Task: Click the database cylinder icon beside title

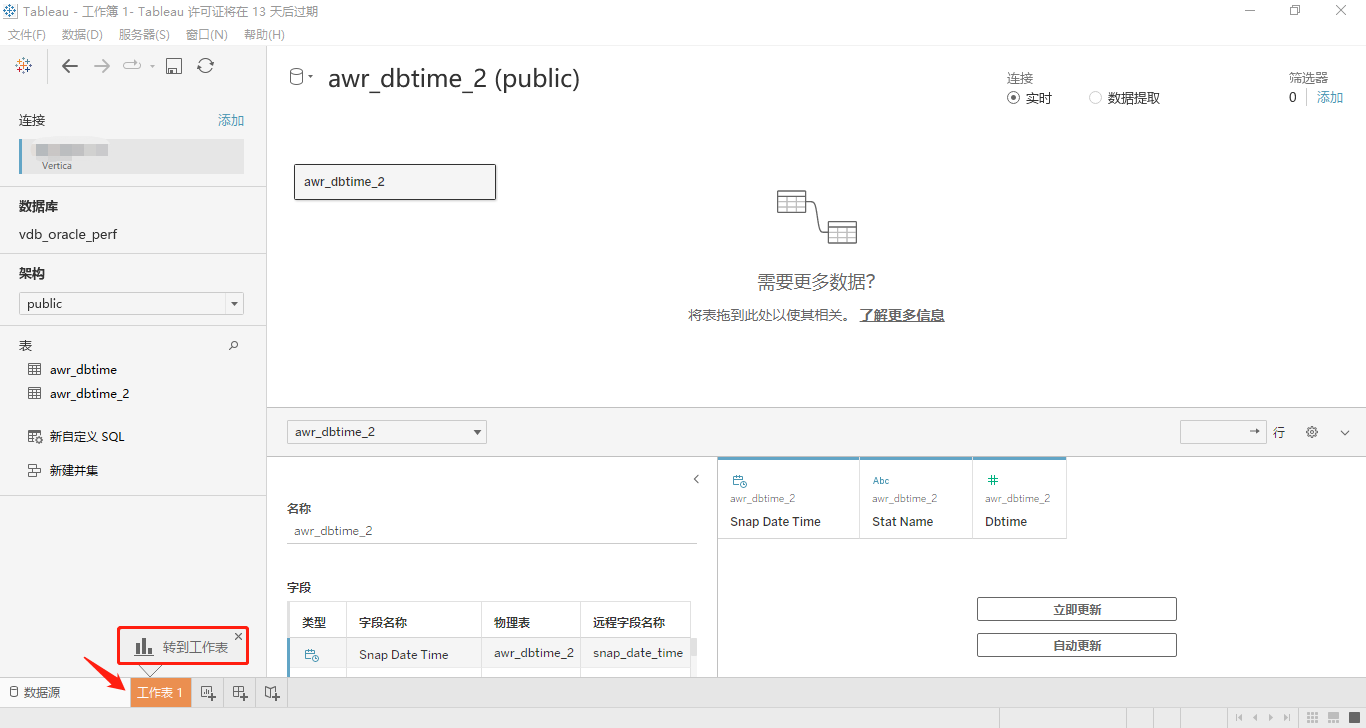Action: click(296, 77)
